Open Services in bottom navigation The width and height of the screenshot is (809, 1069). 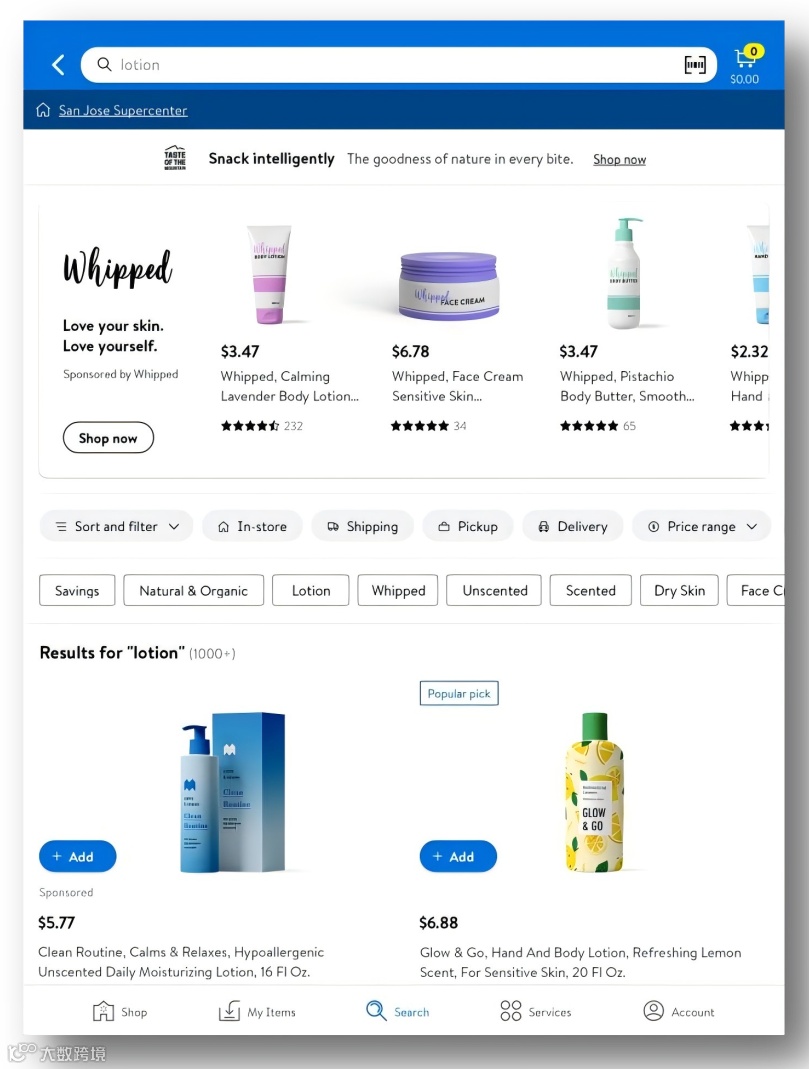coord(536,1012)
